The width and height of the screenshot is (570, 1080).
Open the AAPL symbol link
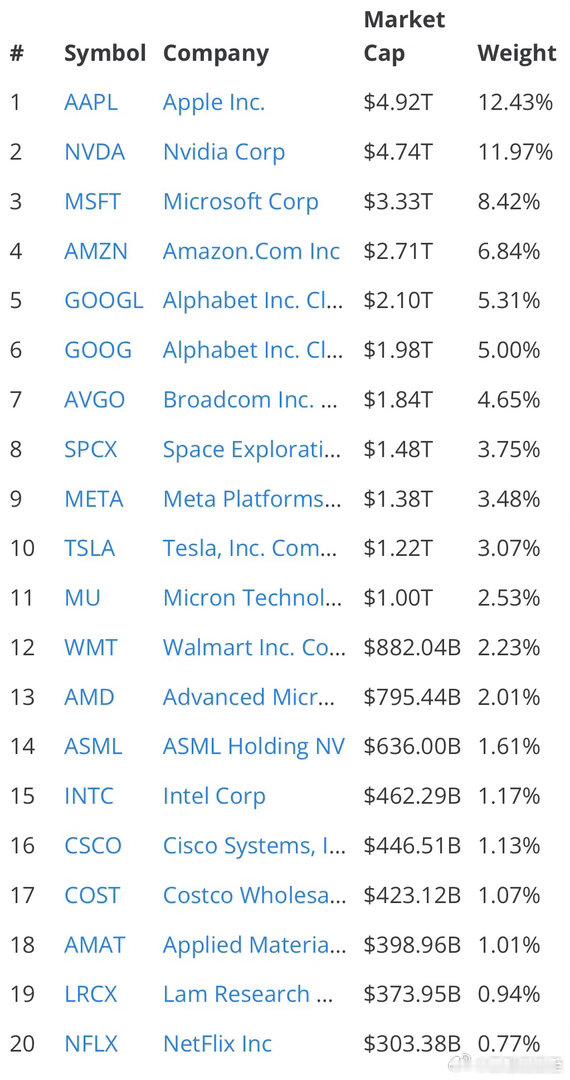pos(91,103)
